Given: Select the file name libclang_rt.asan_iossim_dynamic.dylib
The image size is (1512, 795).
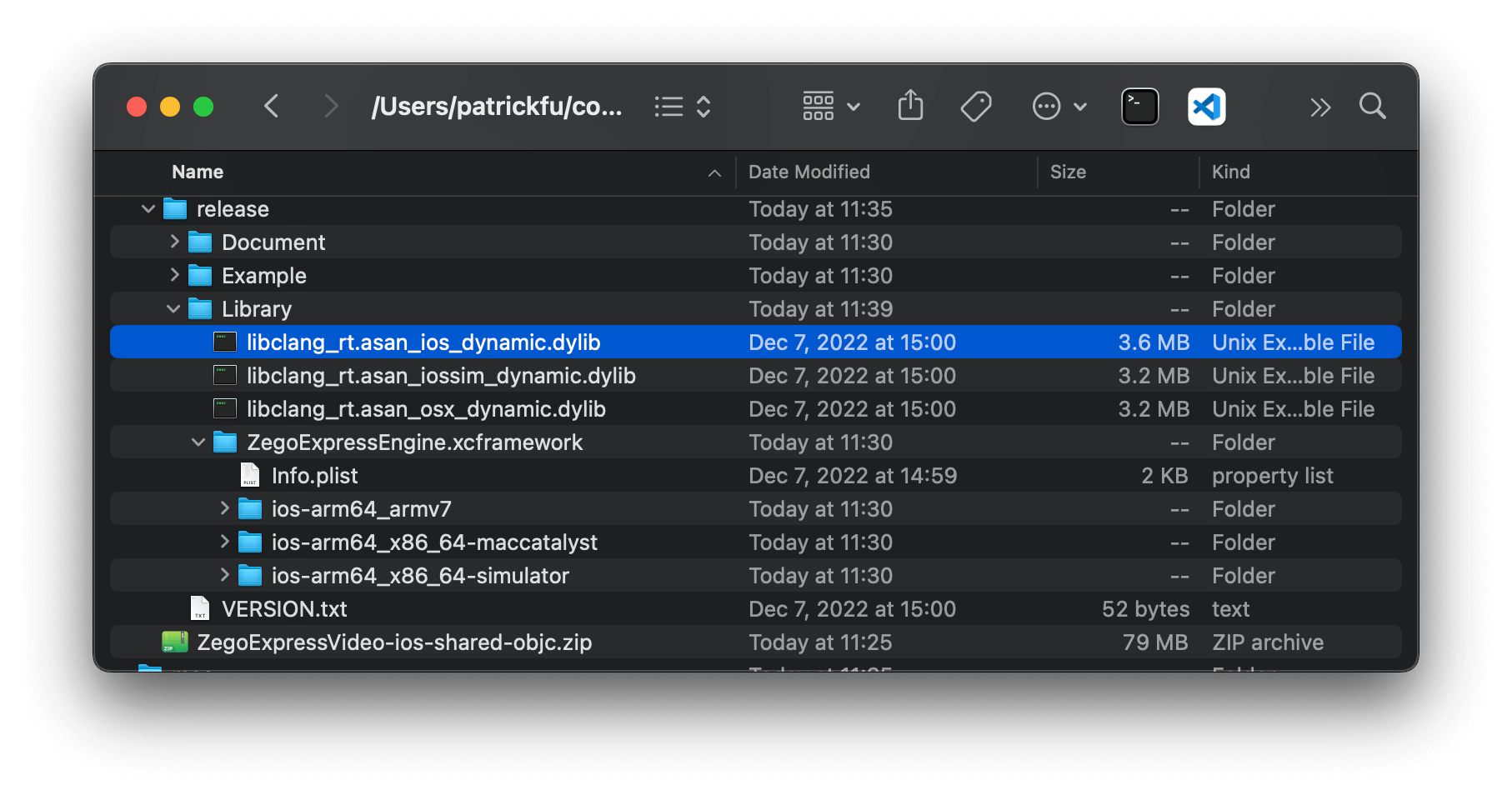Looking at the screenshot, I should point(441,376).
